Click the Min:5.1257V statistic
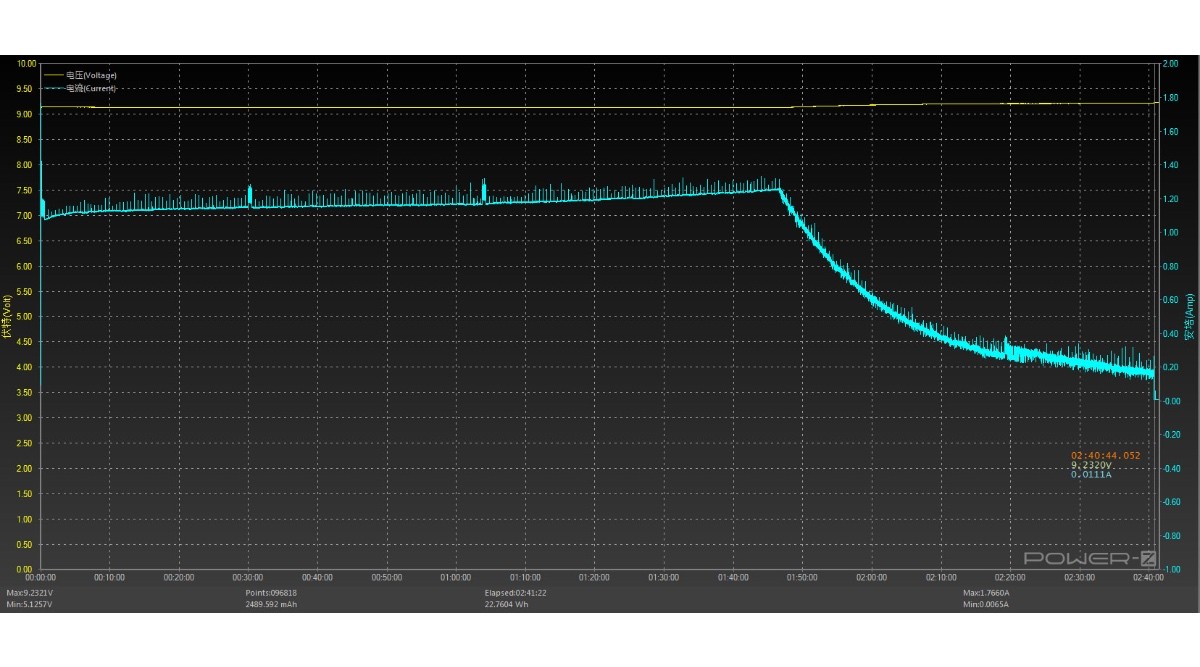This screenshot has height=667, width=1200. pyautogui.click(x=30, y=604)
